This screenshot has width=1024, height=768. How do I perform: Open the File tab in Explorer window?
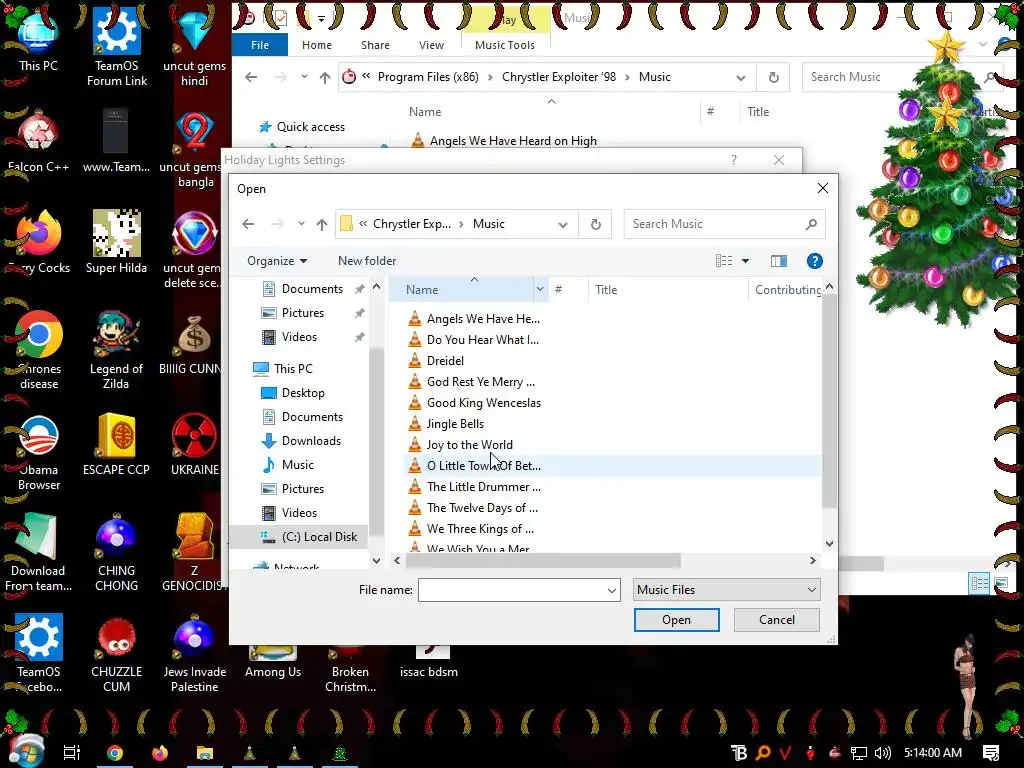coord(260,45)
